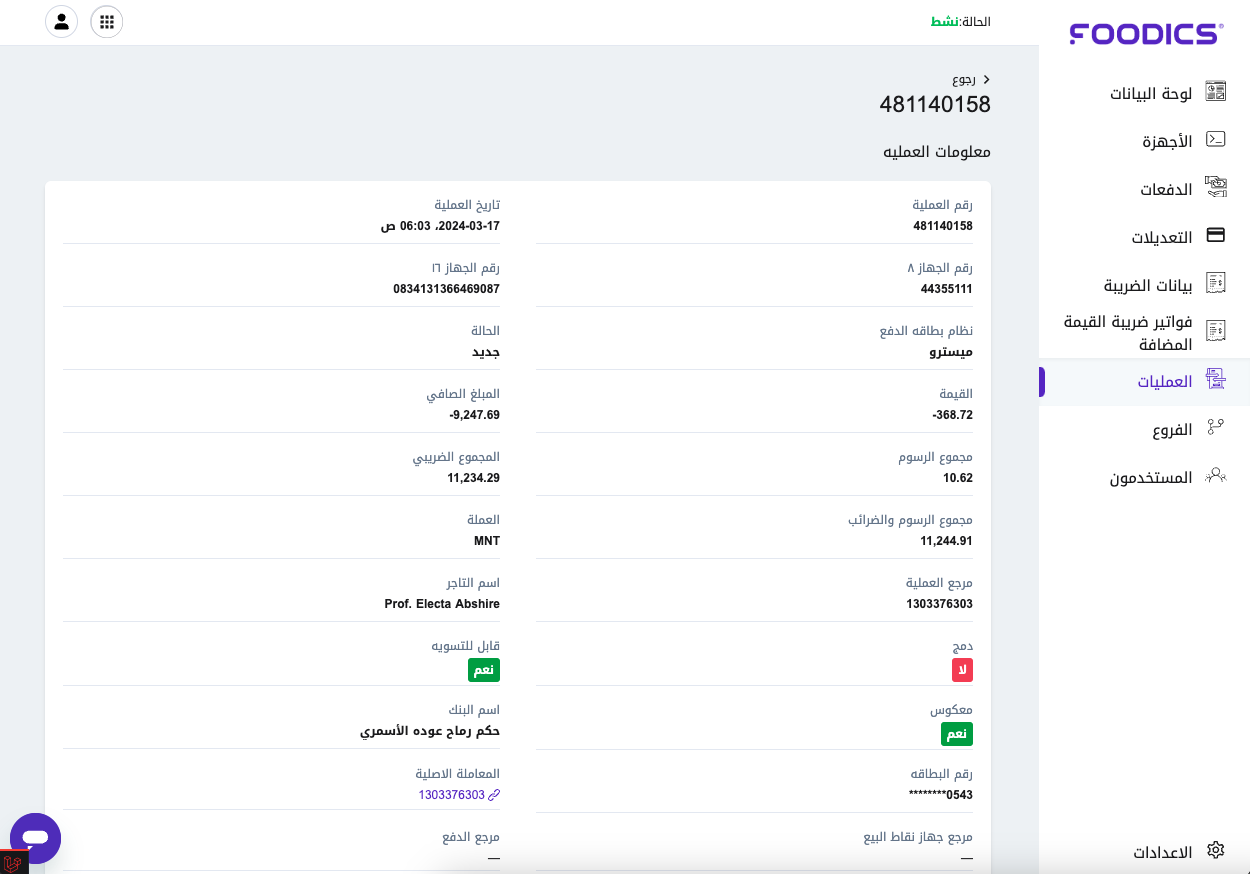Select التعديلات in the sidebar
This screenshot has width=1250, height=874.
(1161, 237)
